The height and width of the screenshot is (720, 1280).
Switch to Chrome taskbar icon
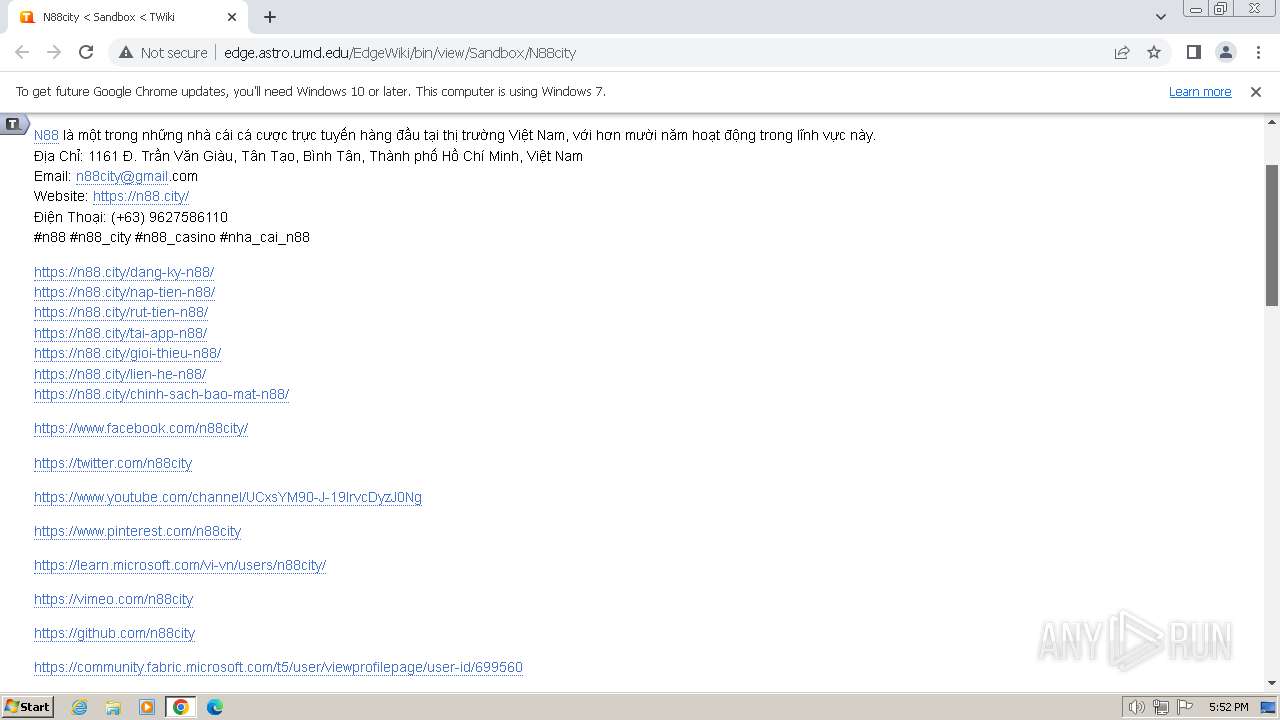click(x=181, y=707)
